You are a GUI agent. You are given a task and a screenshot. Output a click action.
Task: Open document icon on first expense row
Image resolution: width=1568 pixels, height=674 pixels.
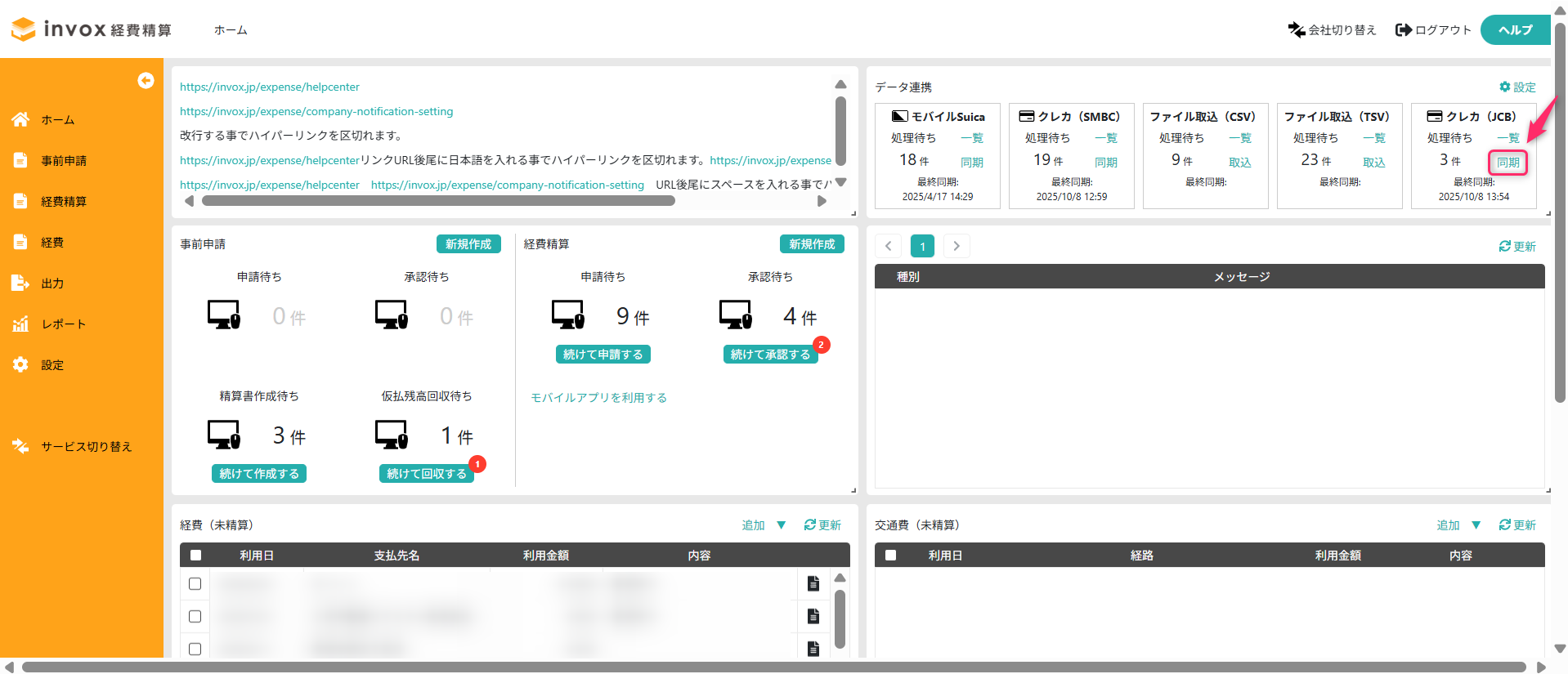813,583
